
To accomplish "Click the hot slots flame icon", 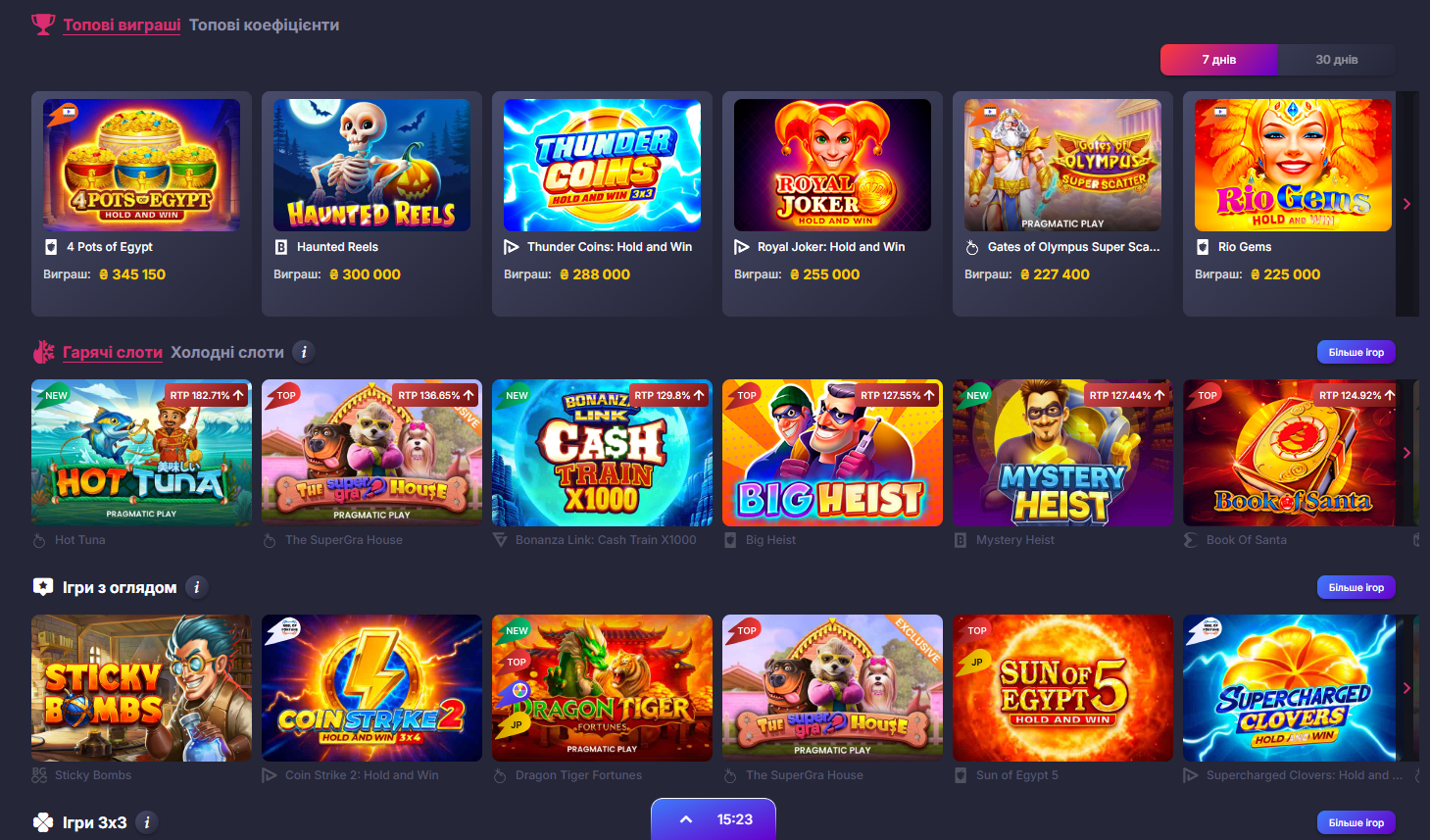I will pyautogui.click(x=43, y=352).
